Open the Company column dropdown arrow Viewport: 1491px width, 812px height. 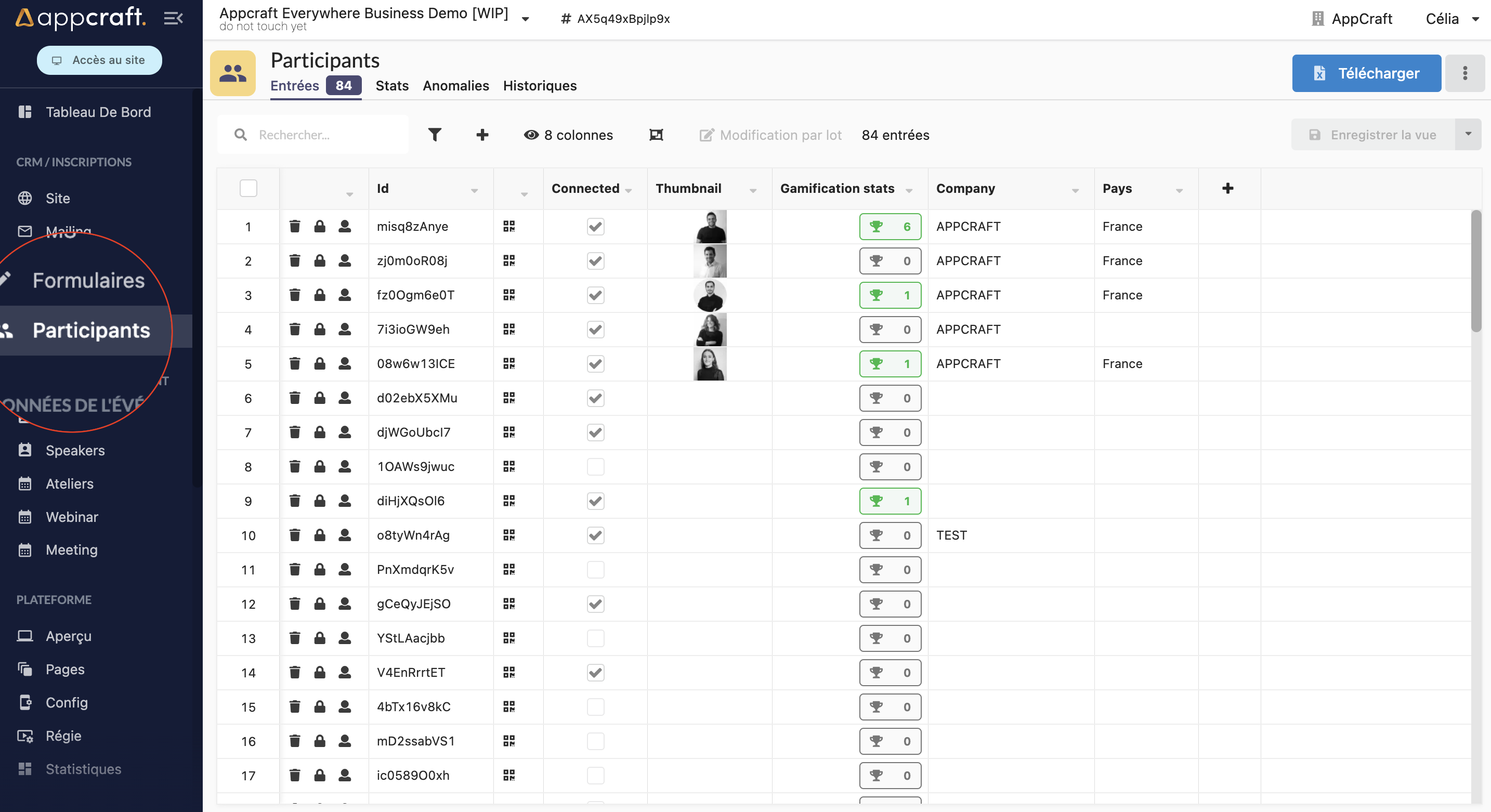tap(1075, 190)
